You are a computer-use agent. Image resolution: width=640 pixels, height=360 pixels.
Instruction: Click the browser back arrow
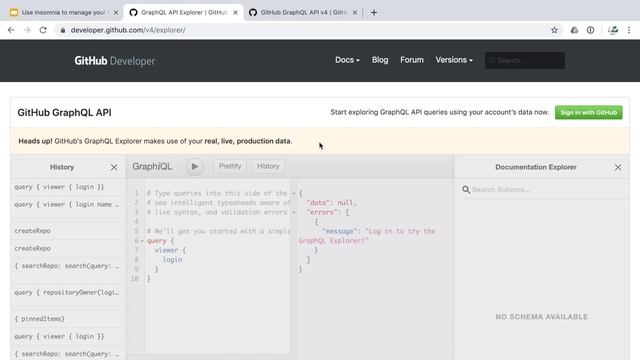click(x=11, y=30)
